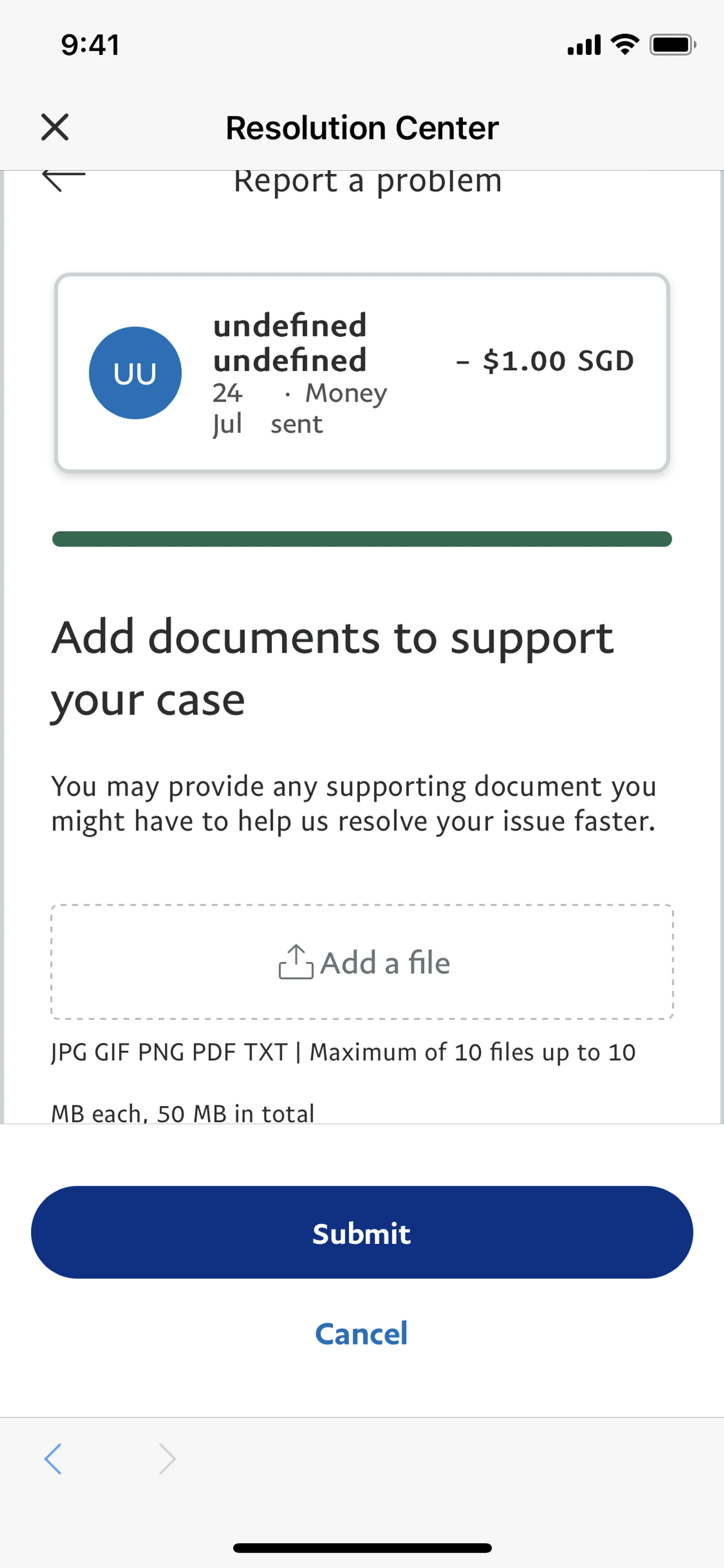Tap the undefined undefined payee name
Viewport: 724px width, 1568px height.
click(x=290, y=343)
